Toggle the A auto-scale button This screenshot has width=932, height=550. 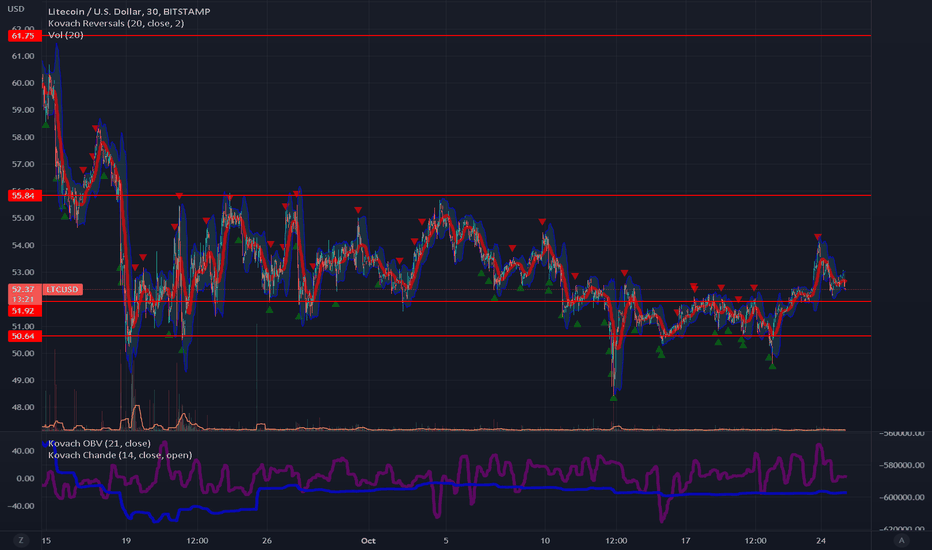(x=902, y=540)
